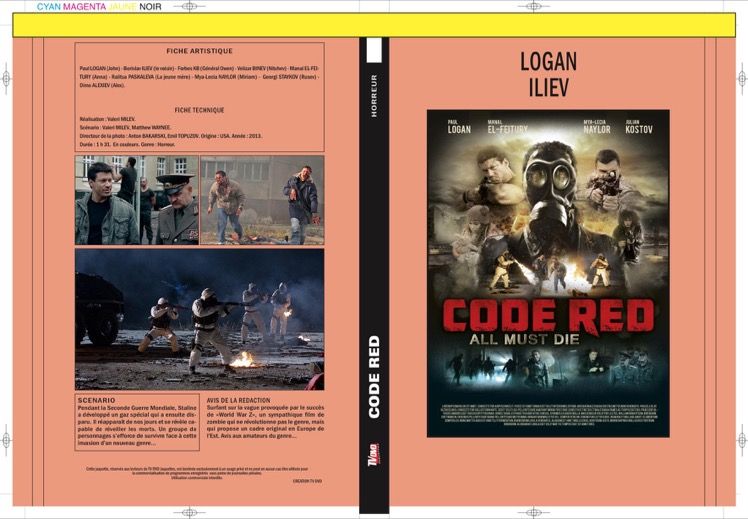Viewport: 748px width, 519px height.
Task: Click the FICHE TECHNIQUE heading
Action: click(199, 110)
